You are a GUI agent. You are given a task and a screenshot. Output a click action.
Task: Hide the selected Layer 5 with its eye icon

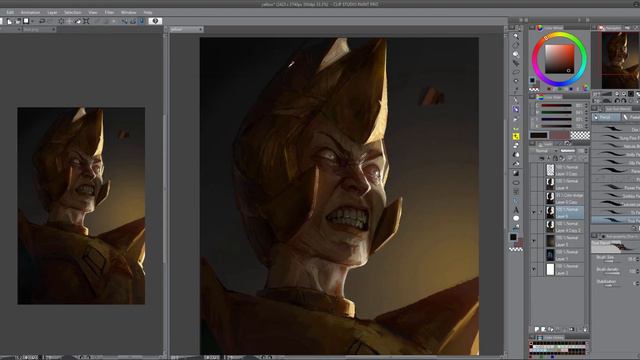click(x=534, y=212)
